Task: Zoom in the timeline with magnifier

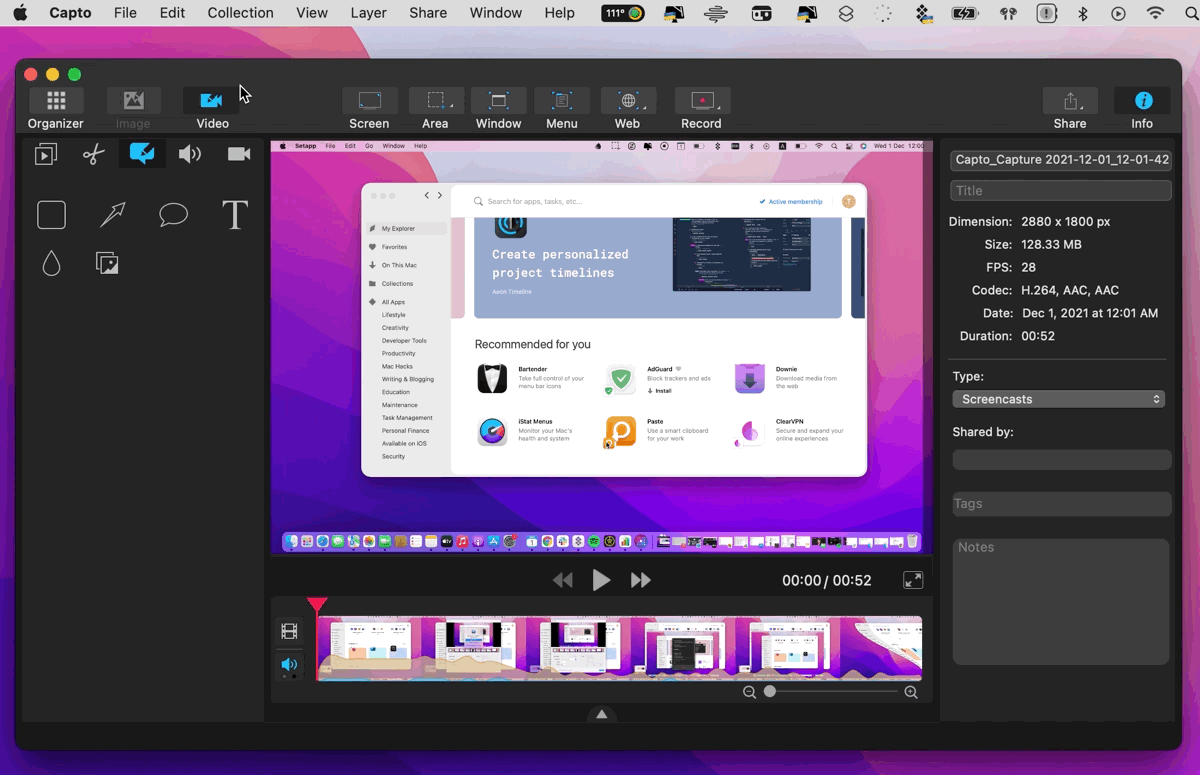Action: (x=911, y=692)
